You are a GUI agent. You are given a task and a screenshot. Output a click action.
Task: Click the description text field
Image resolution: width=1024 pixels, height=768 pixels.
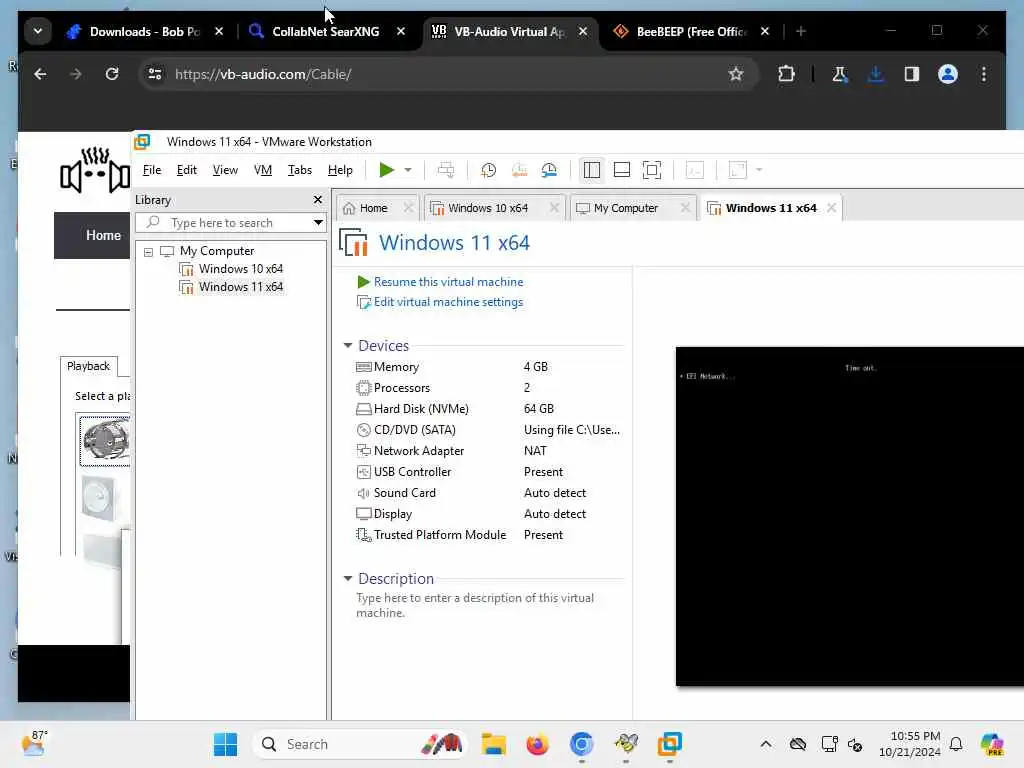tap(475, 605)
